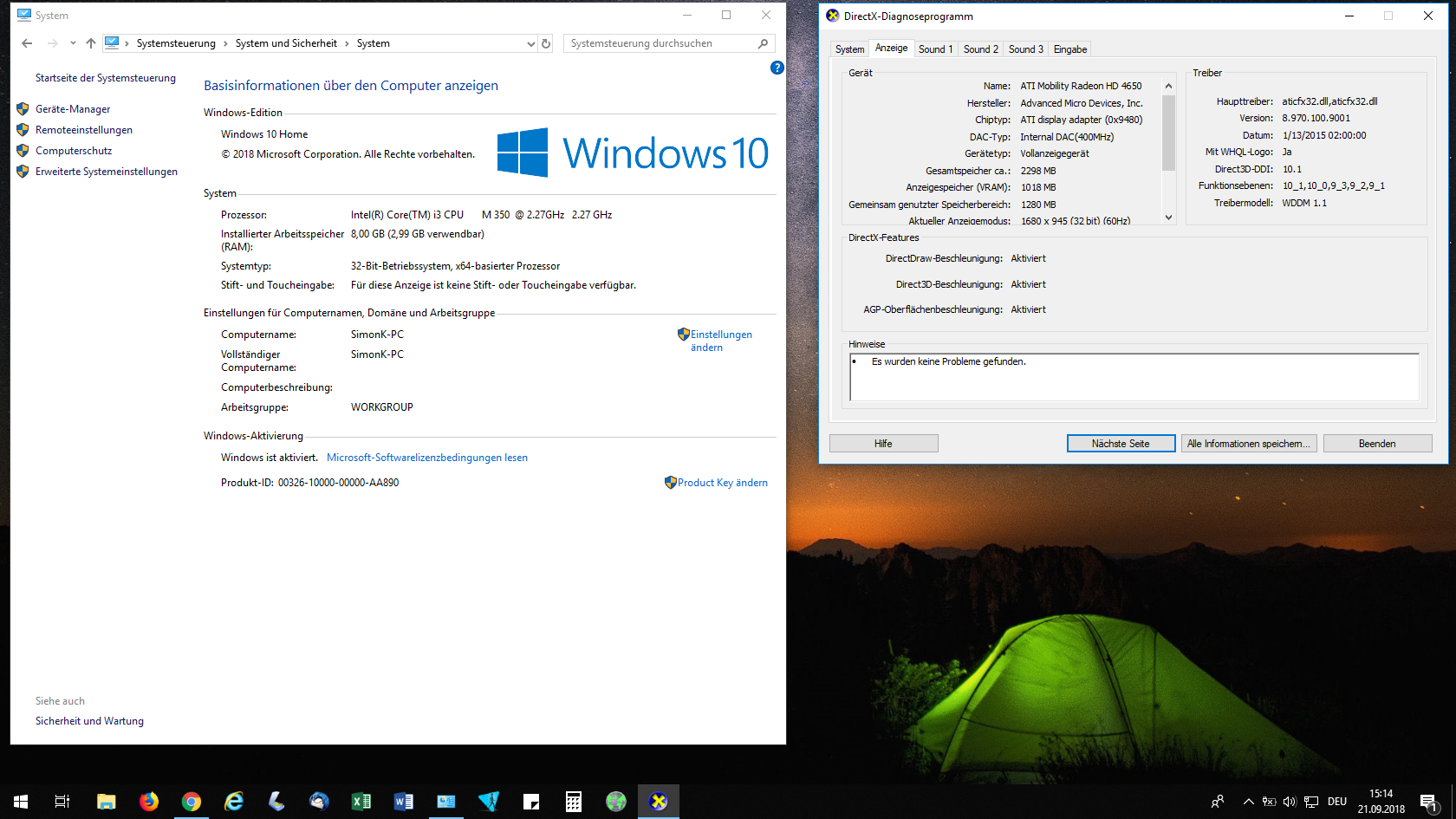Open the Sound 3 tab
Viewport: 1456px width, 819px height.
point(1026,49)
